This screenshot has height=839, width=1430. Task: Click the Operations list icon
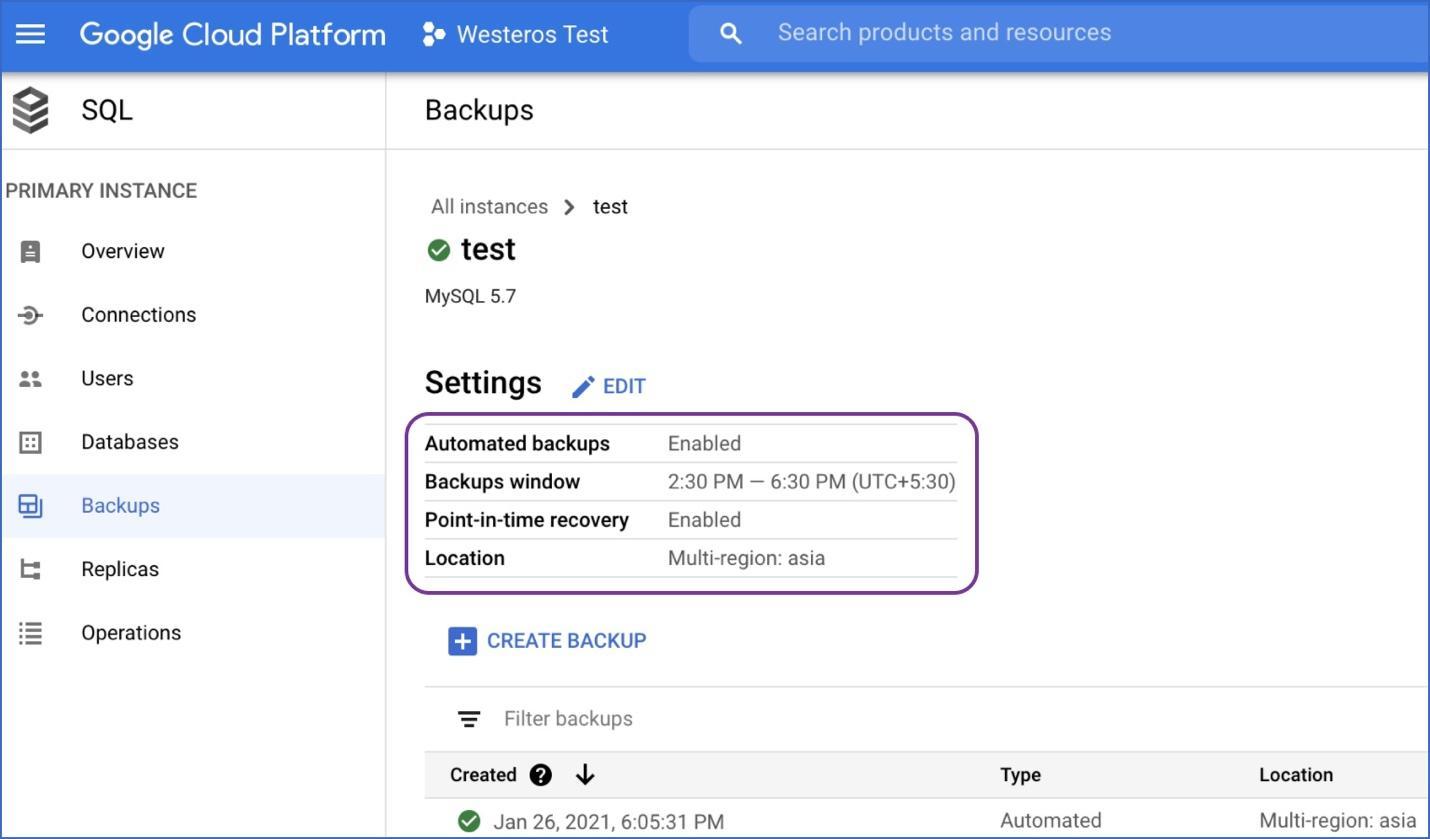tap(30, 633)
